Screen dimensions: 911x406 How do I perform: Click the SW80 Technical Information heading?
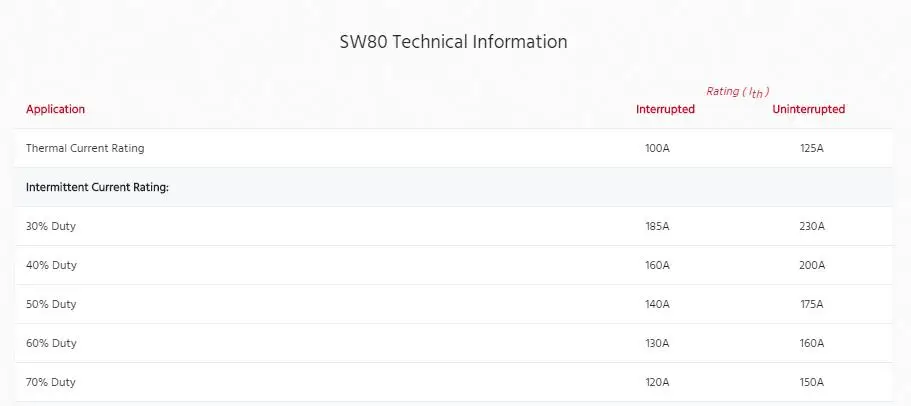click(x=454, y=42)
